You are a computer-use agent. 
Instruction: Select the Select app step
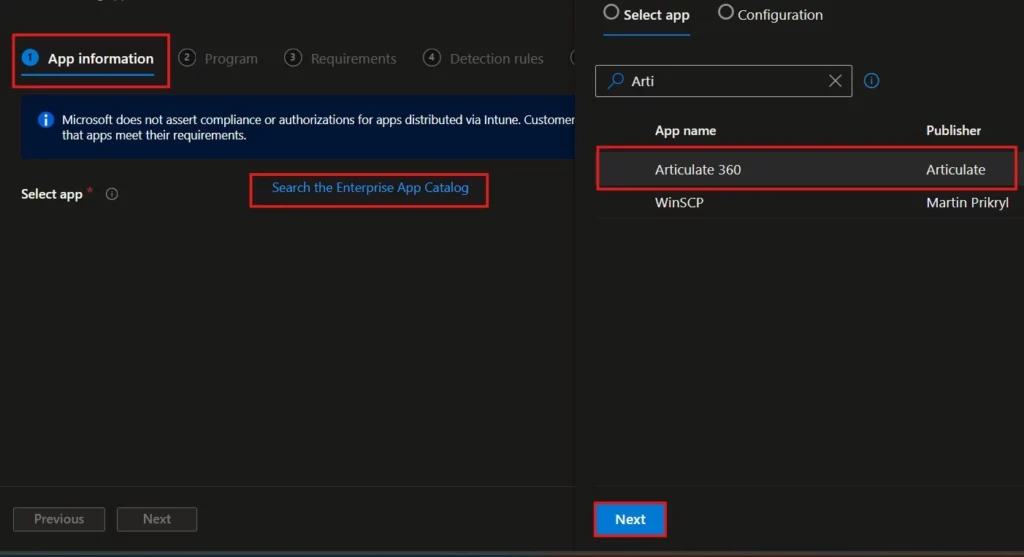point(647,14)
